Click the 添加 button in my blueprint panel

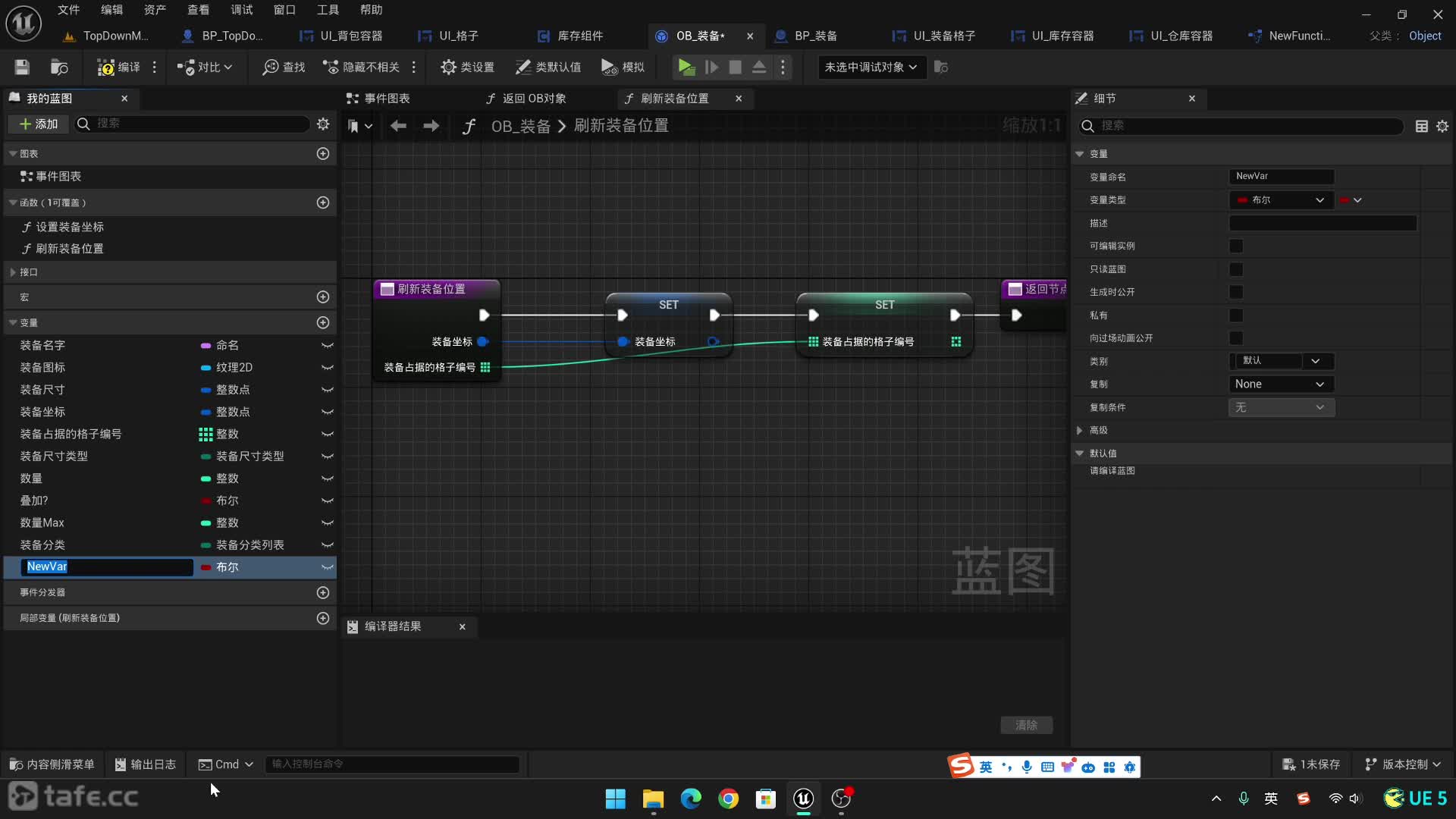tap(37, 123)
